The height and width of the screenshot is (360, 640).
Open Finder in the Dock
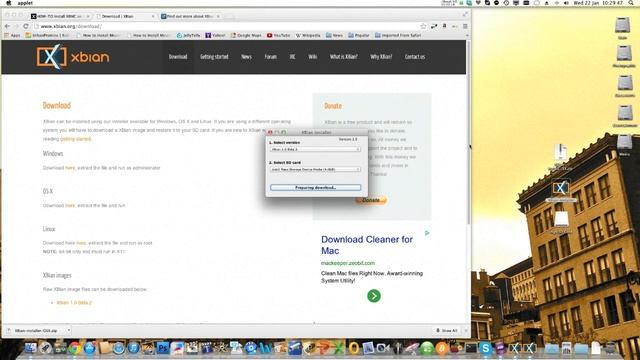coord(31,348)
